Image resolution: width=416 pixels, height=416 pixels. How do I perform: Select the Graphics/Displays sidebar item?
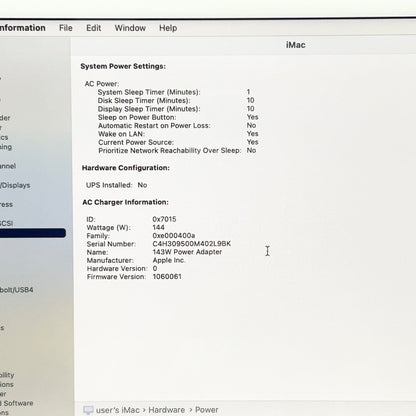pos(15,185)
